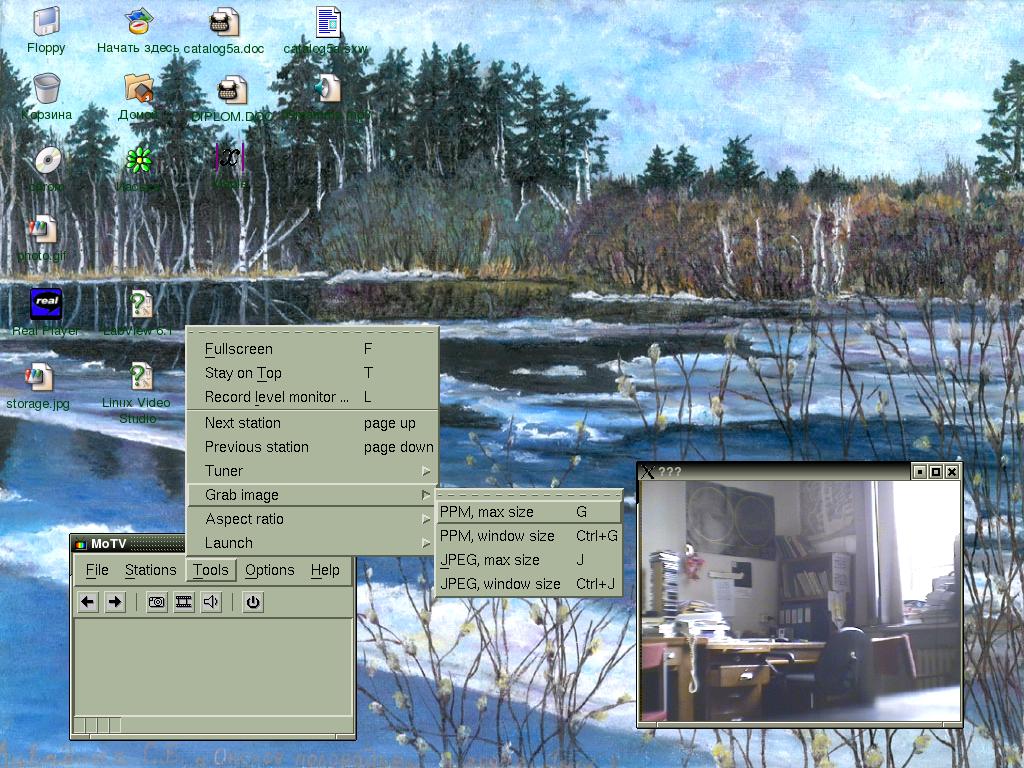Open the Домой home folder icon
1024x768 pixels.
coord(138,89)
